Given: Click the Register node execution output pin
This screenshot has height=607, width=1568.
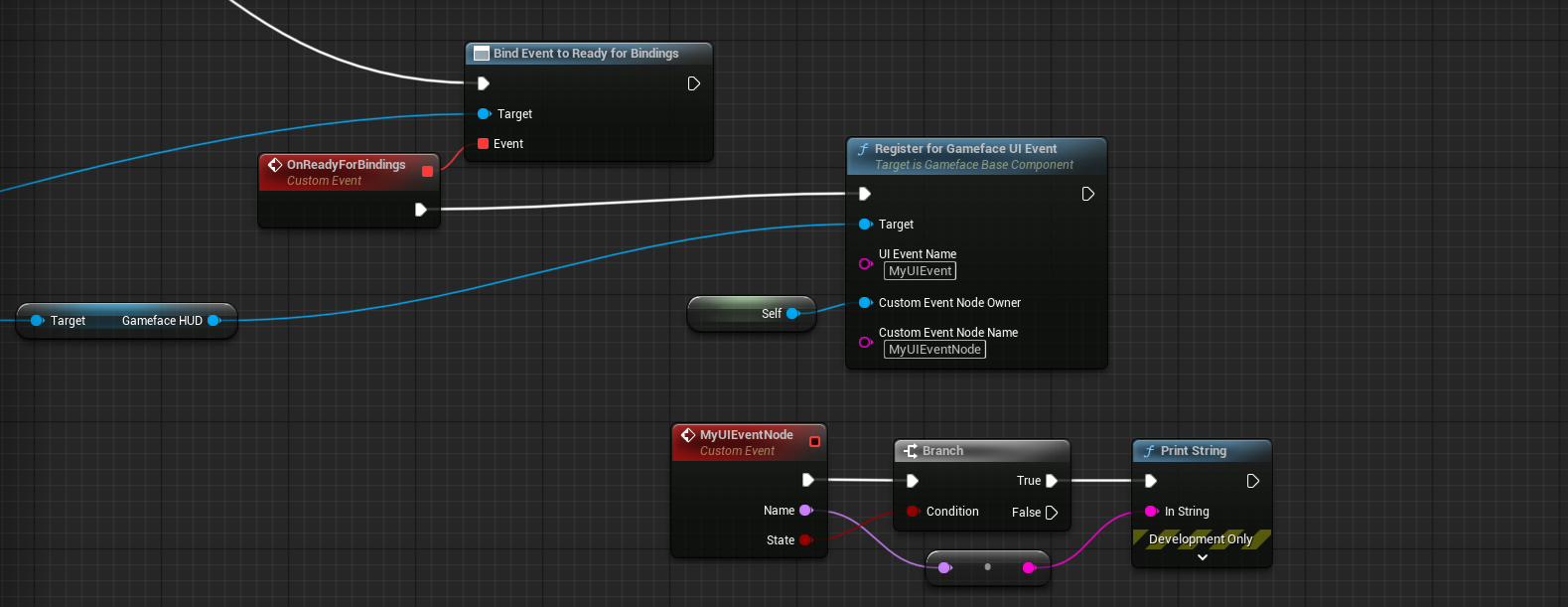Looking at the screenshot, I should pyautogui.click(x=1088, y=194).
